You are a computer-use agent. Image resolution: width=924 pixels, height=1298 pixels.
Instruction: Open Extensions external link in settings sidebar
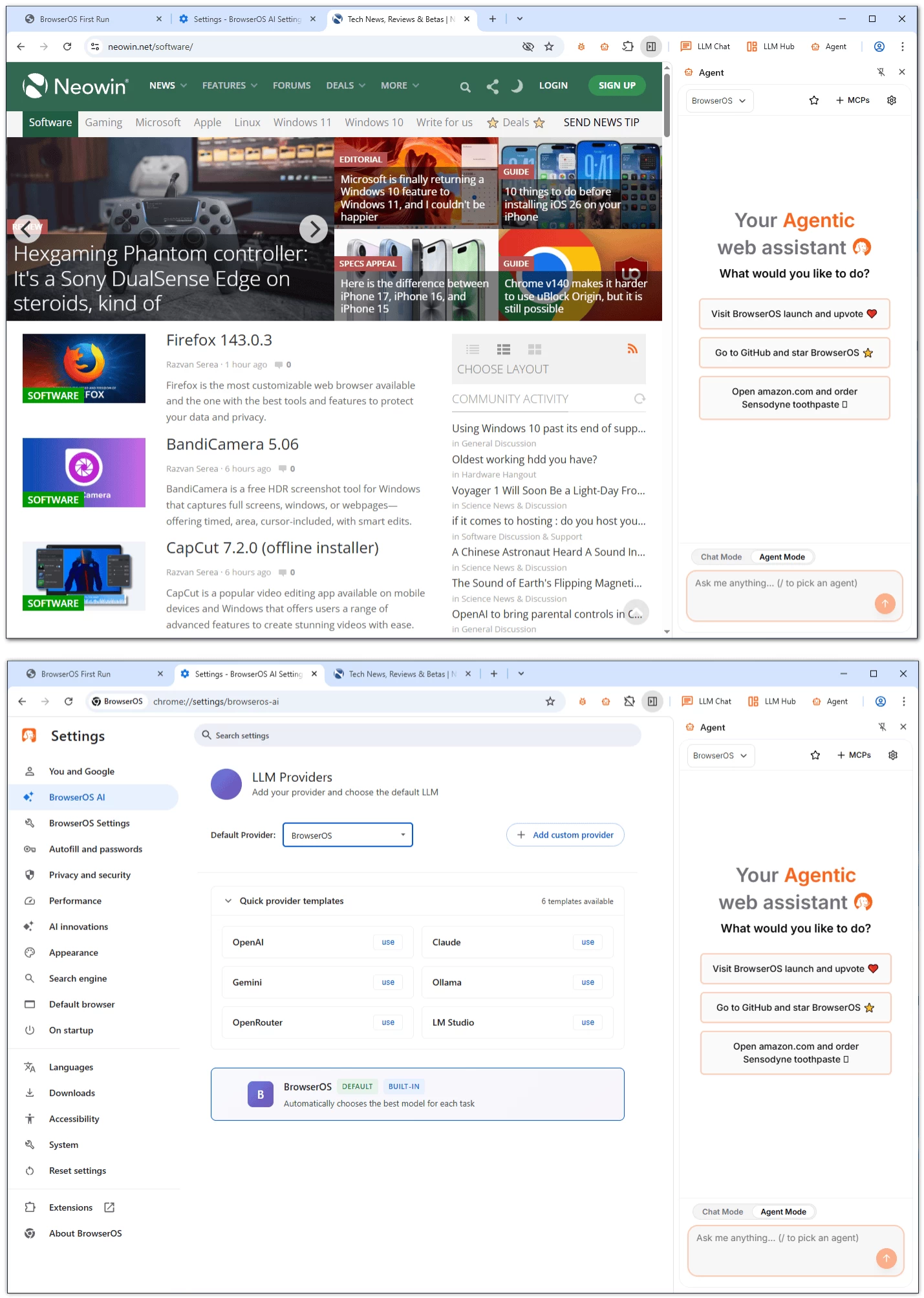tap(109, 1207)
